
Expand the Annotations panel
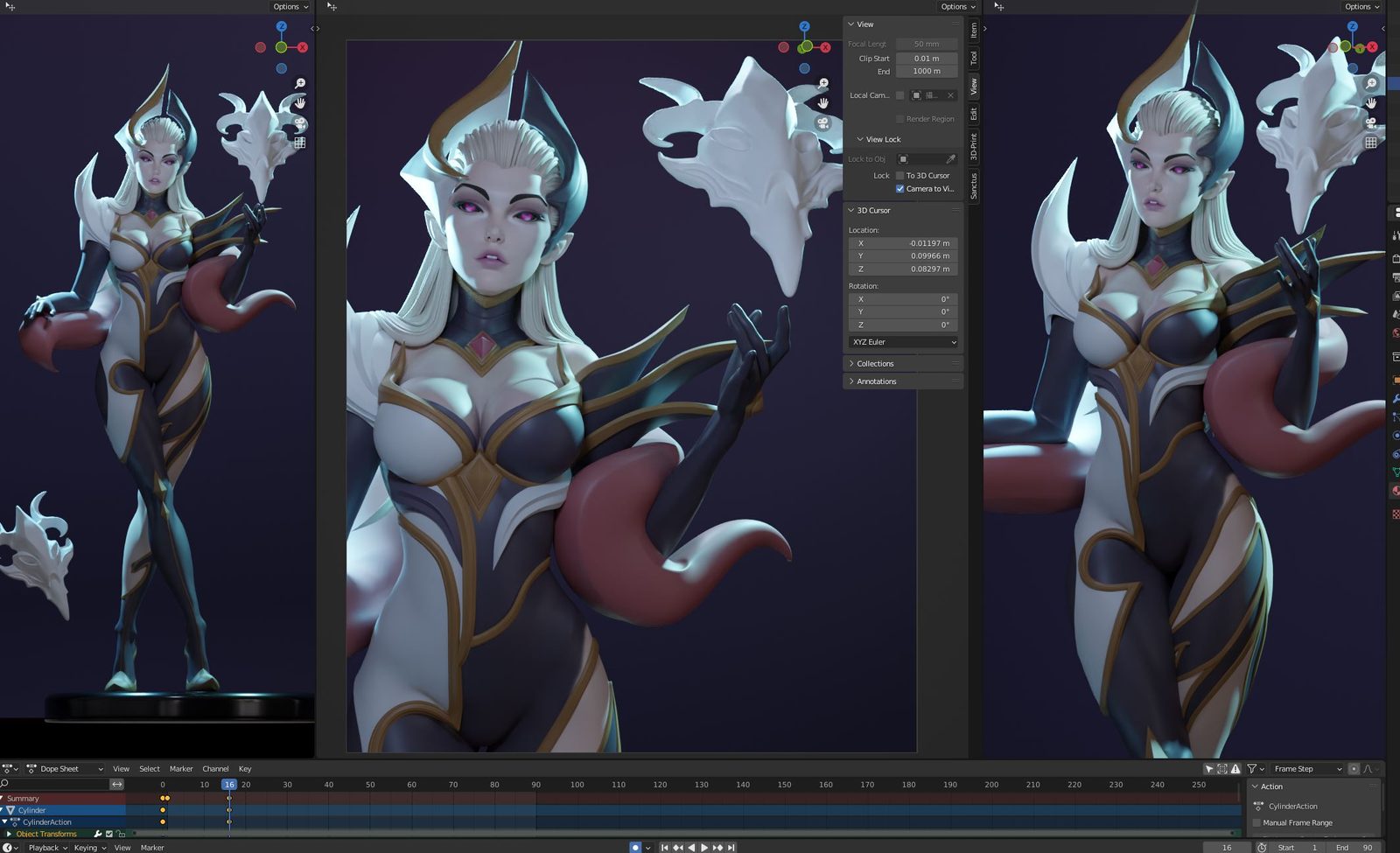851,381
